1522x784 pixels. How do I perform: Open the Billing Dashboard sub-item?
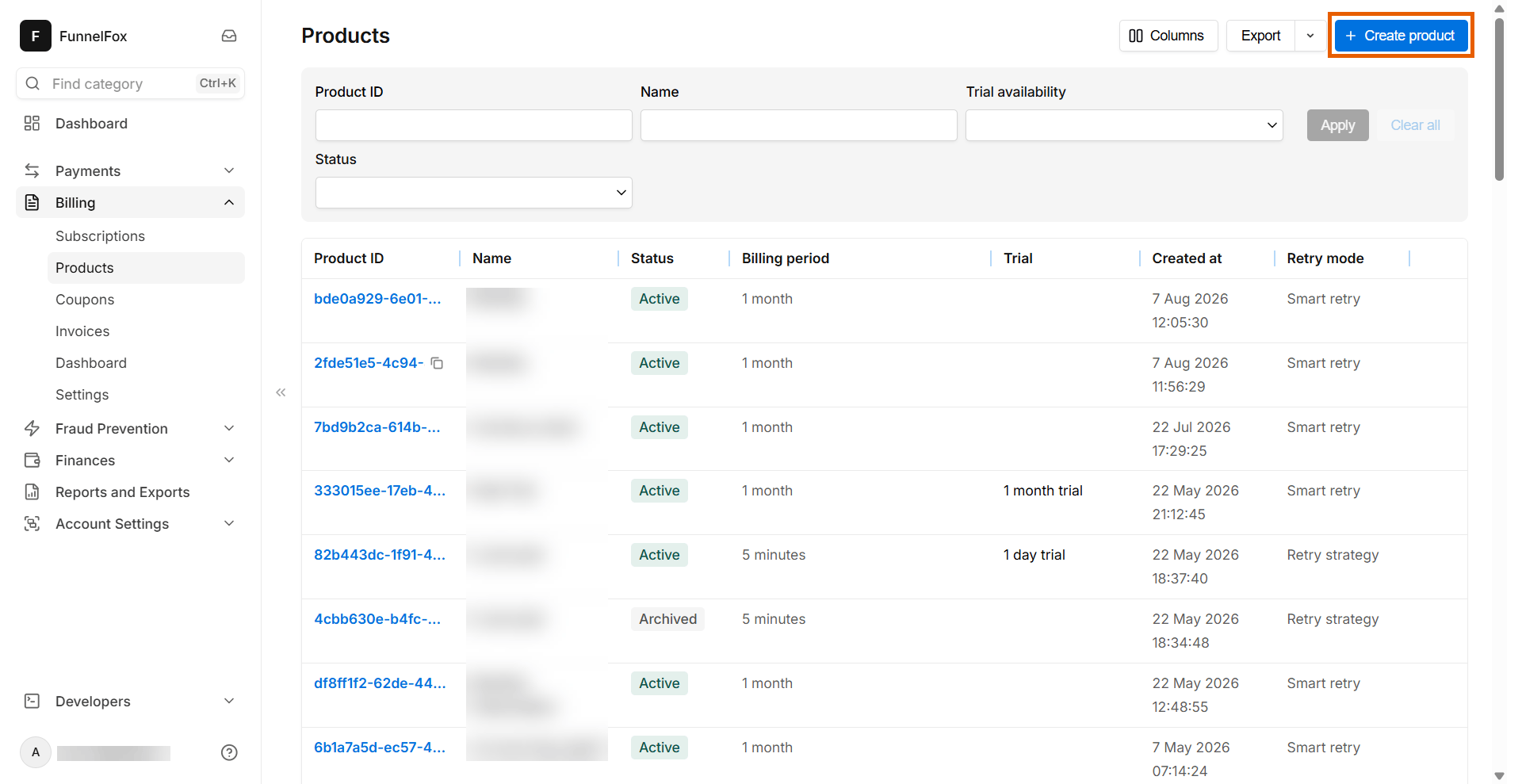point(91,363)
